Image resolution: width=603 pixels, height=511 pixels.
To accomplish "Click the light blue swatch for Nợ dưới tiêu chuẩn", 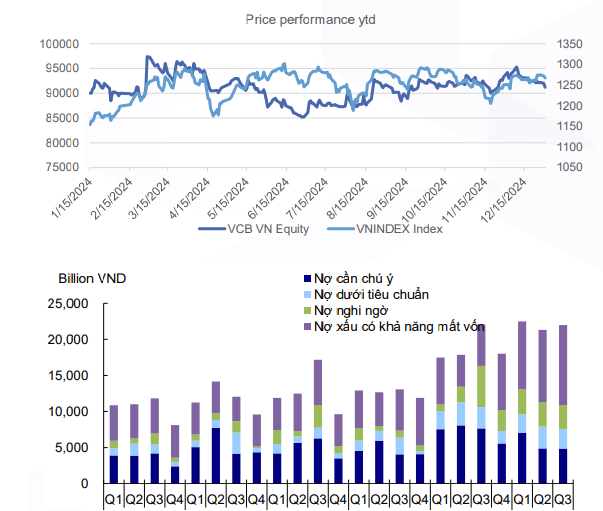I will pyautogui.click(x=307, y=295).
